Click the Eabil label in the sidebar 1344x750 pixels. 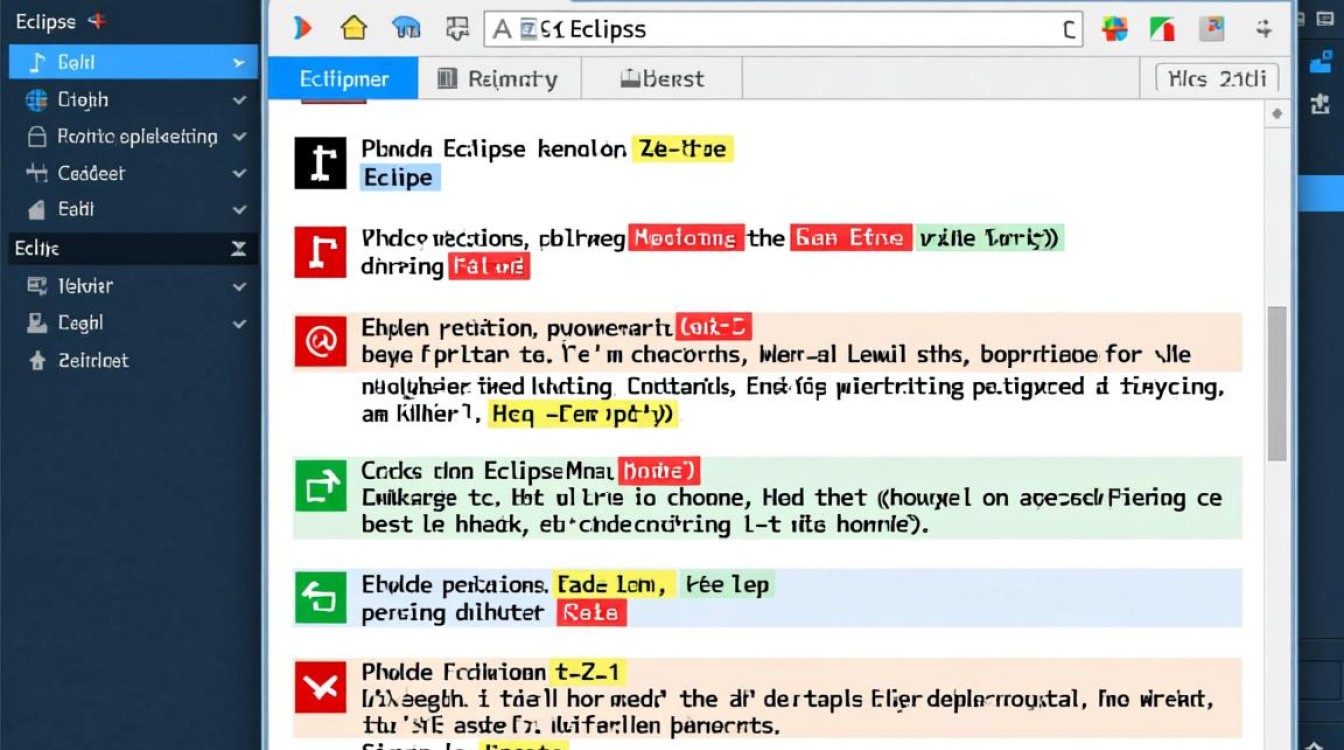[76, 210]
